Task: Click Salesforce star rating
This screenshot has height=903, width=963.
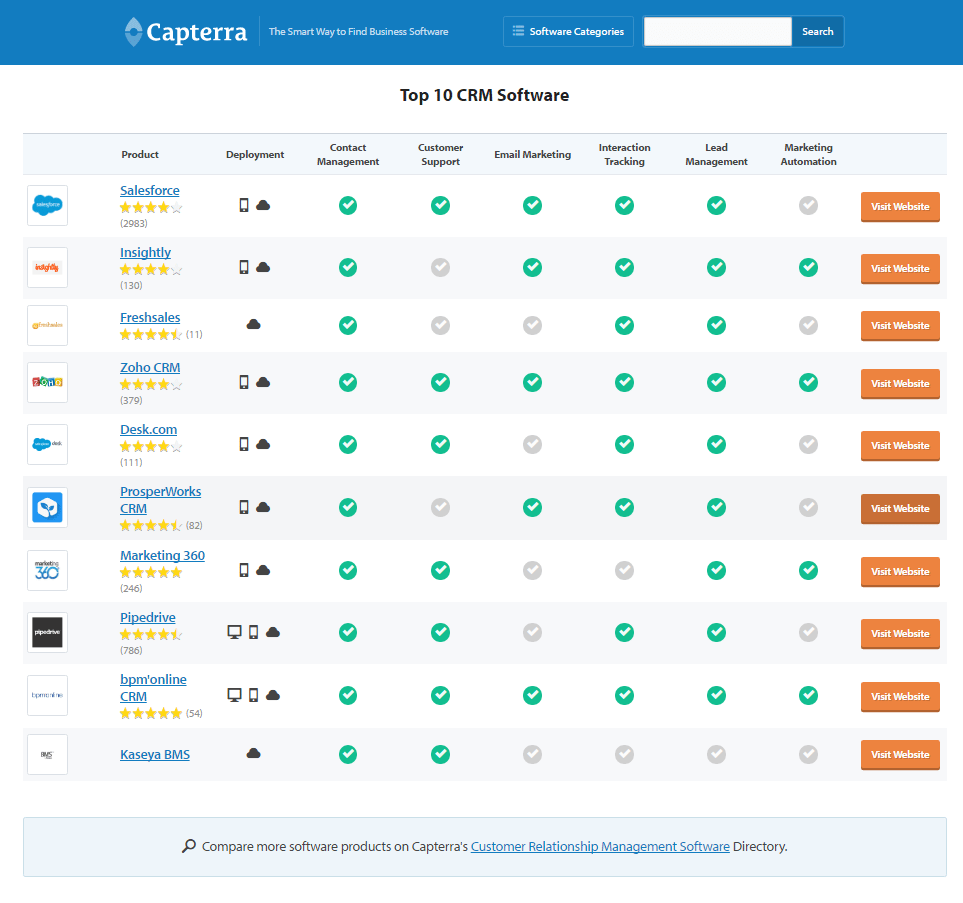Action: 151,208
